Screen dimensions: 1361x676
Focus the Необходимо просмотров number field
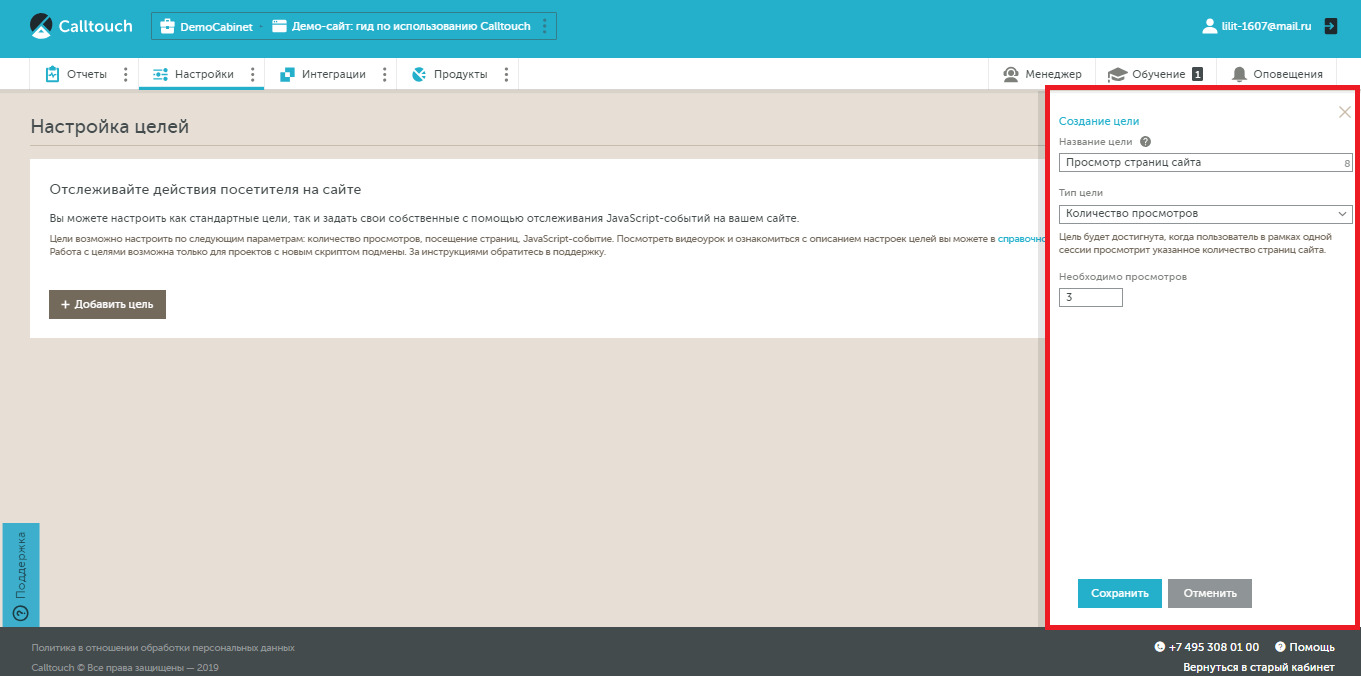[x=1090, y=297]
